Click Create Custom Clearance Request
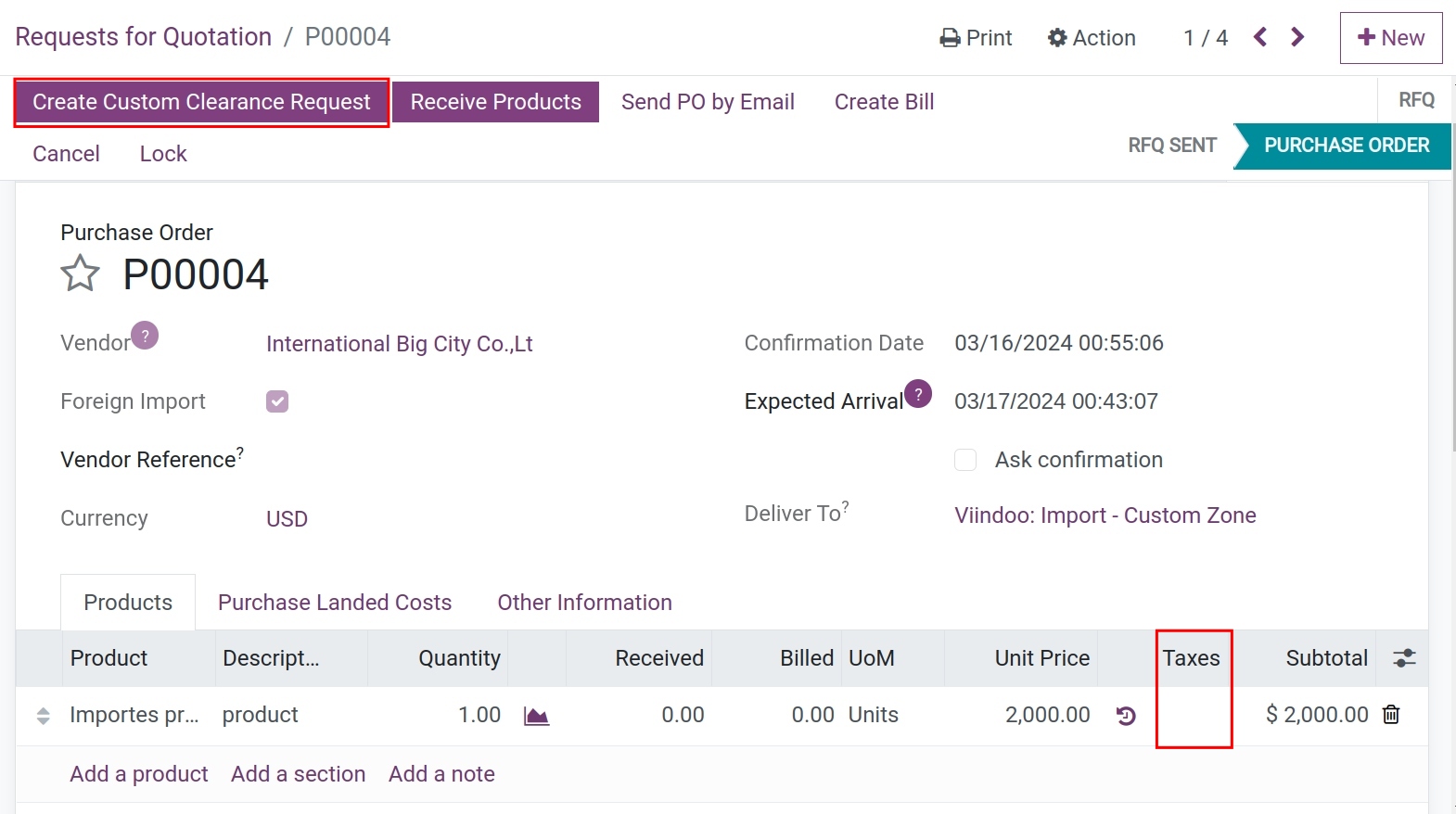The width and height of the screenshot is (1456, 814). (x=201, y=102)
